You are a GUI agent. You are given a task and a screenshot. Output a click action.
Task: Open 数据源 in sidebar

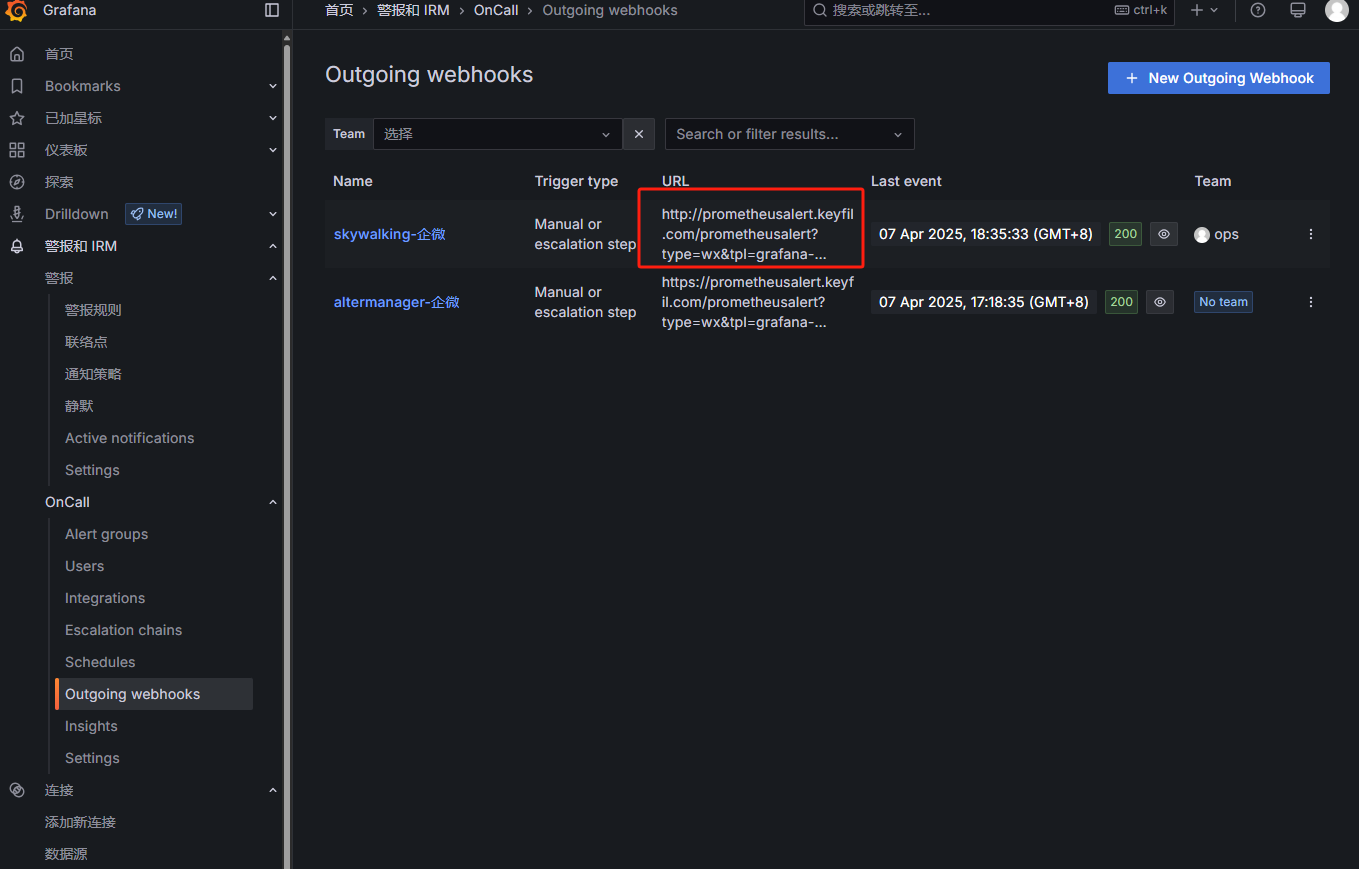66,854
